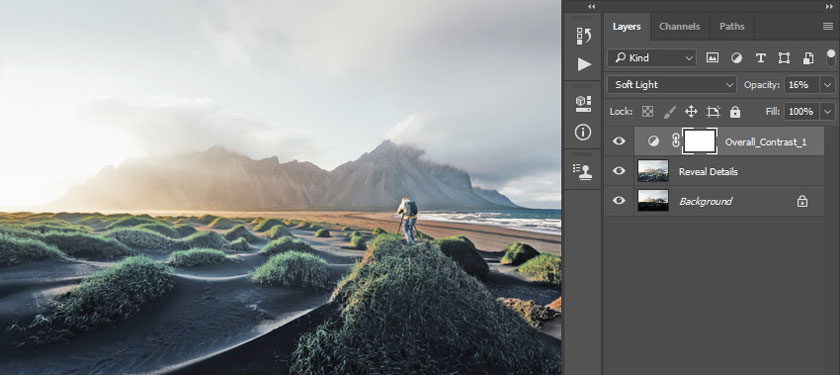The image size is (840, 375).
Task: Lock transparent pixels checkerboard icon
Action: click(x=648, y=111)
